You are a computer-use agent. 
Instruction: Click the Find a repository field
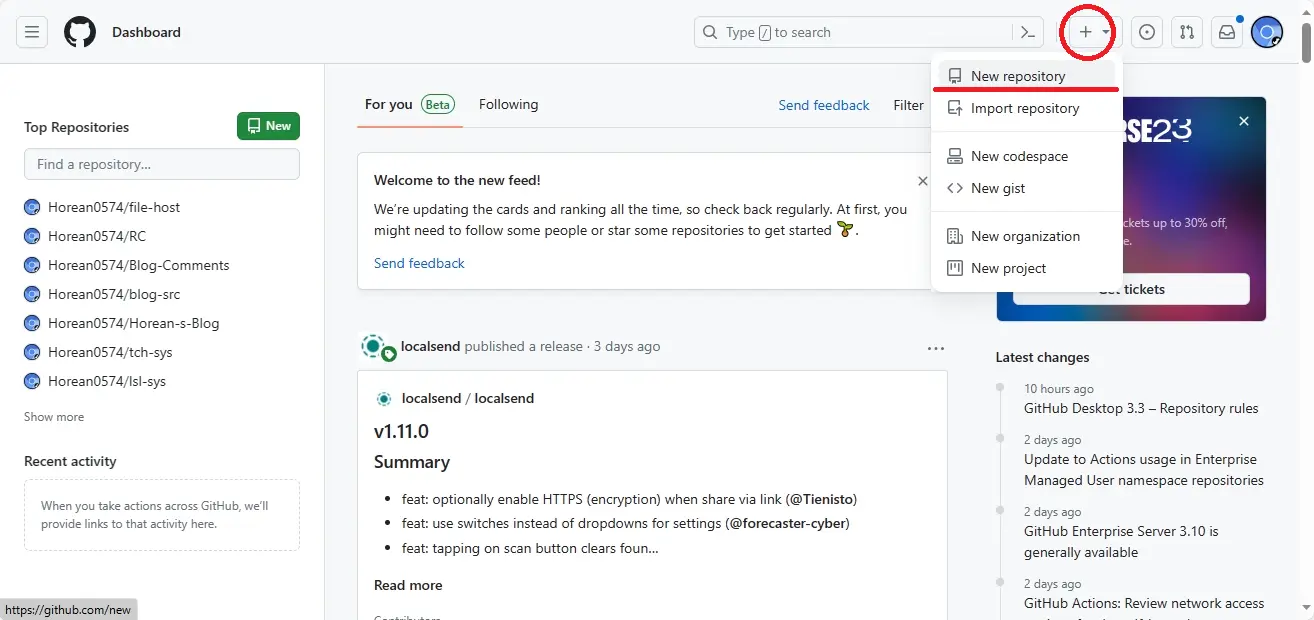coord(162,164)
